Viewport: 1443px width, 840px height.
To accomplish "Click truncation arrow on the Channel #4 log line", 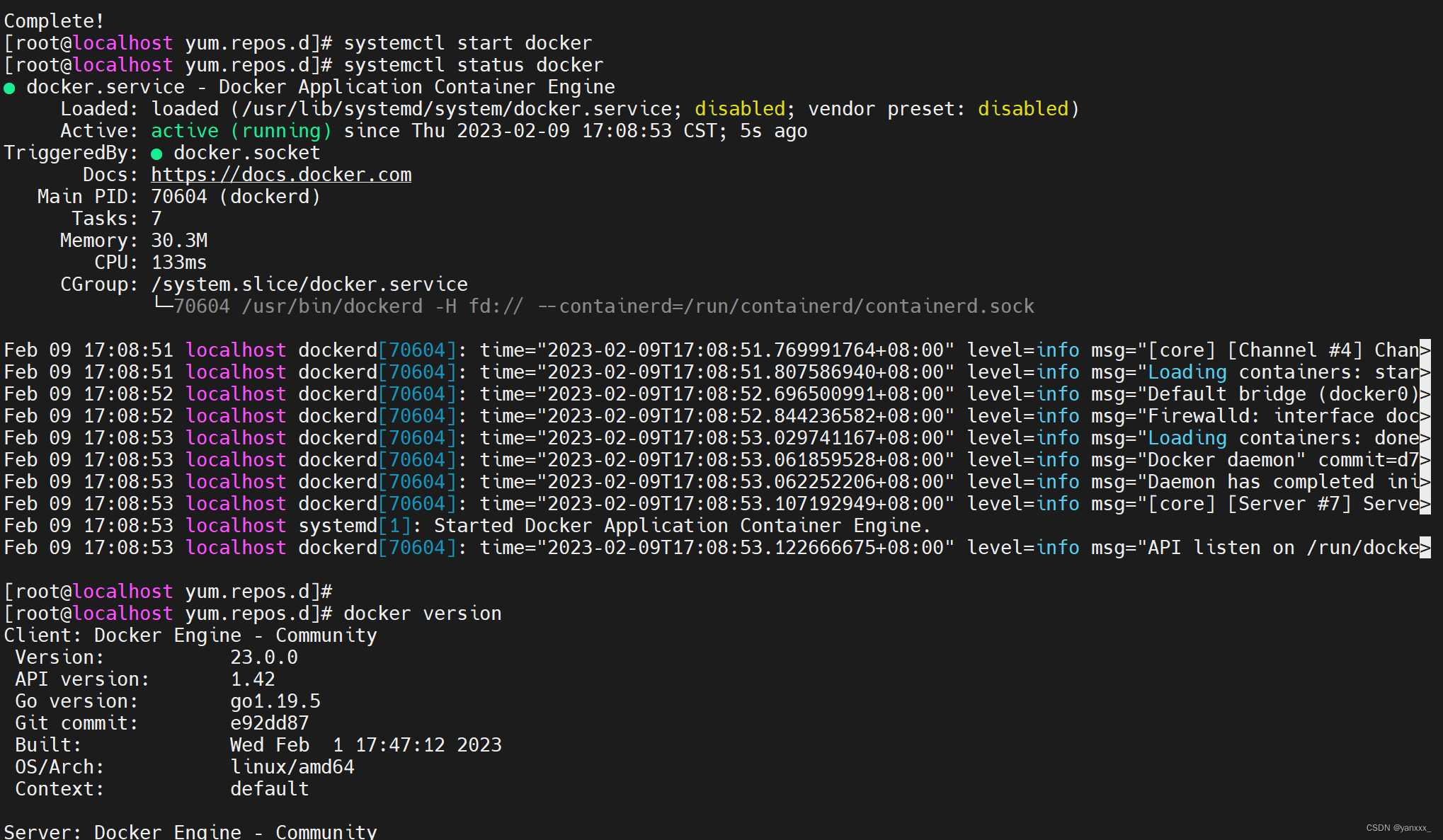I will click(x=1425, y=350).
